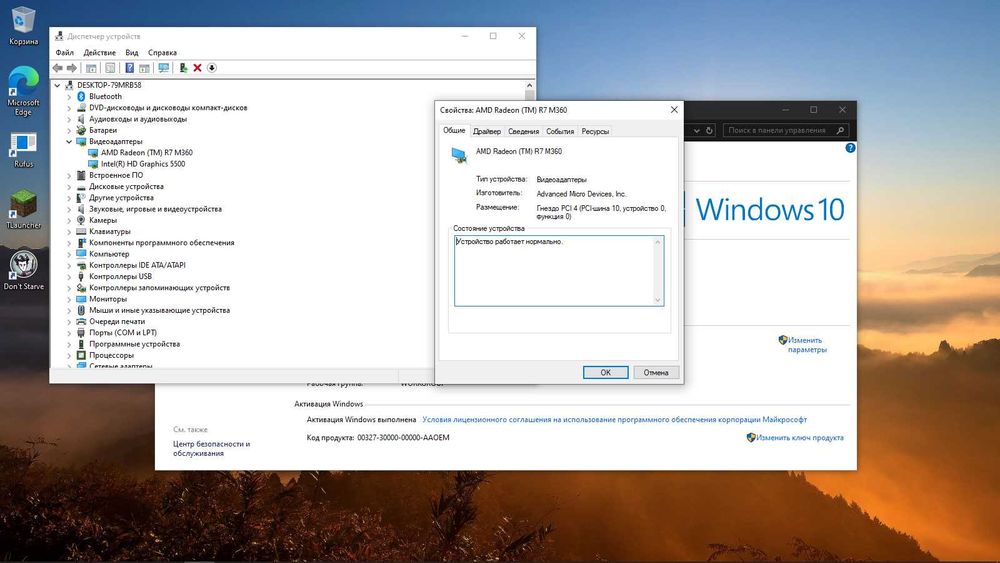Click the Камеры webcam icon
The height and width of the screenshot is (563, 1000).
point(81,220)
